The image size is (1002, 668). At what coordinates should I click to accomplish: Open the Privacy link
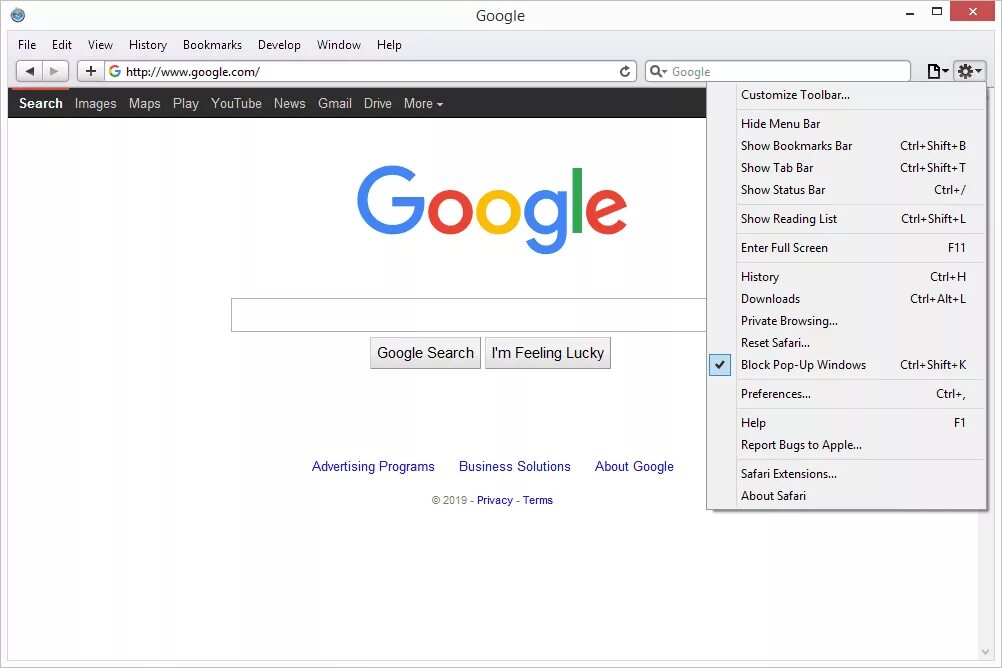point(495,500)
